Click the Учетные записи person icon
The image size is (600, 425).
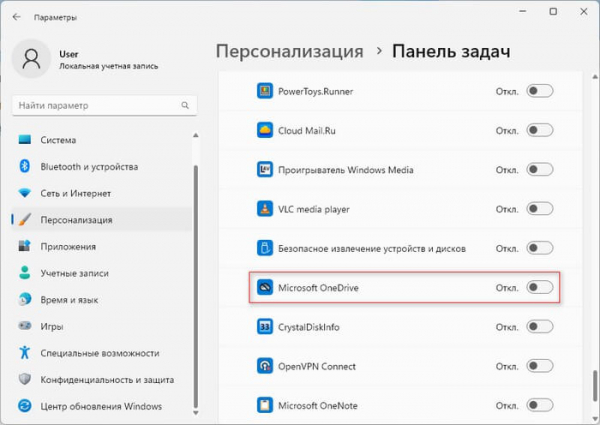pos(25,273)
